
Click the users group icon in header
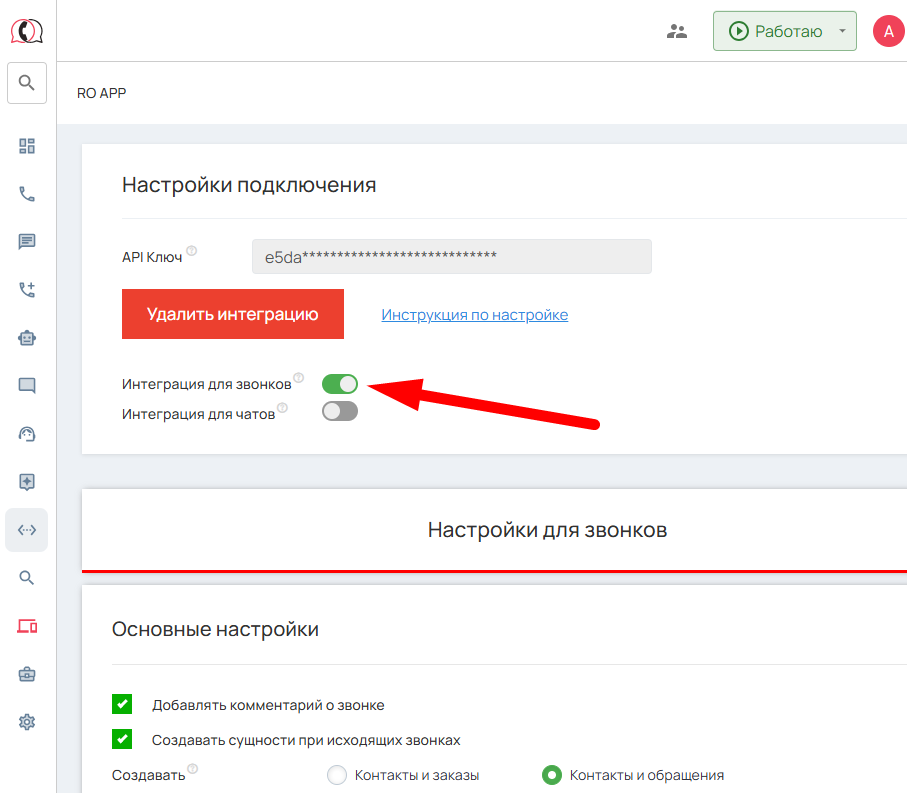(677, 32)
